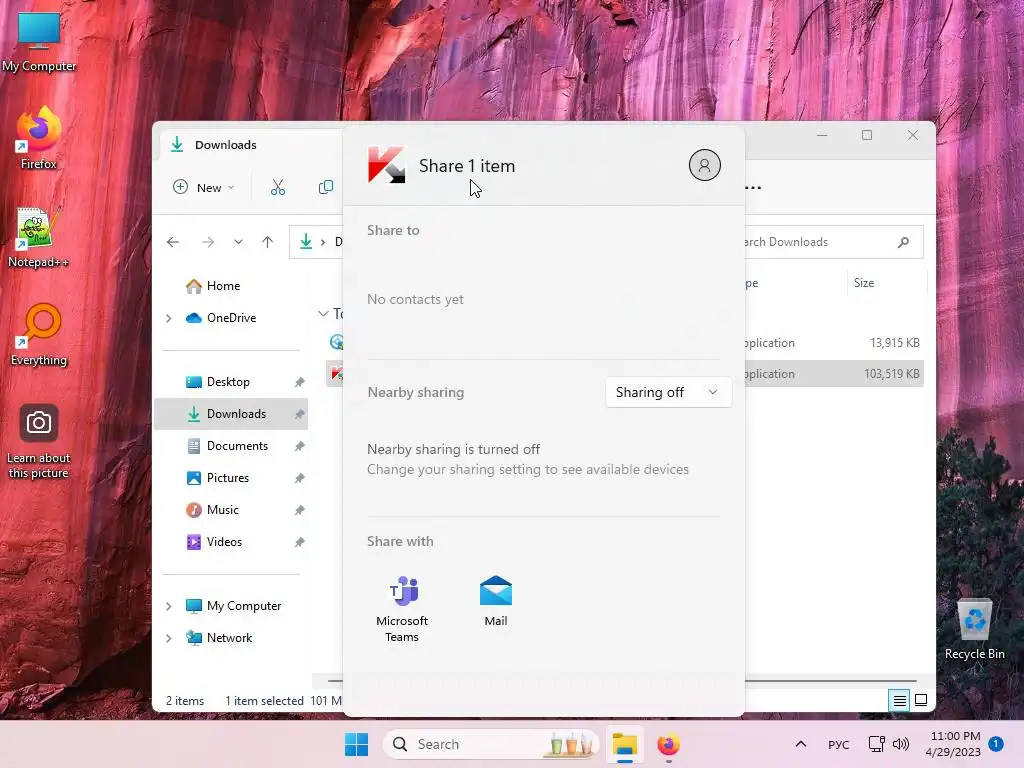Viewport: 1024px width, 768px height.
Task: Go forward in File Explorer navigation
Action: (x=208, y=242)
